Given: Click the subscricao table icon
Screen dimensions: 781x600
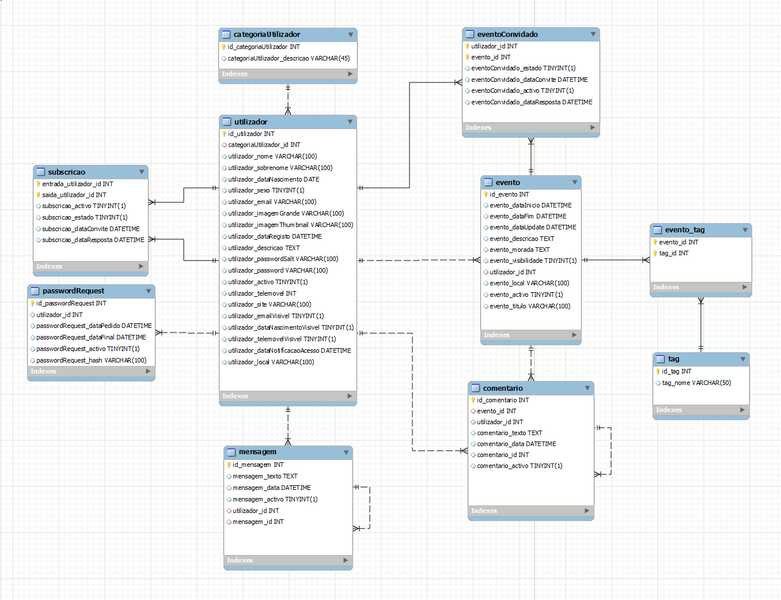Looking at the screenshot, I should (40, 172).
